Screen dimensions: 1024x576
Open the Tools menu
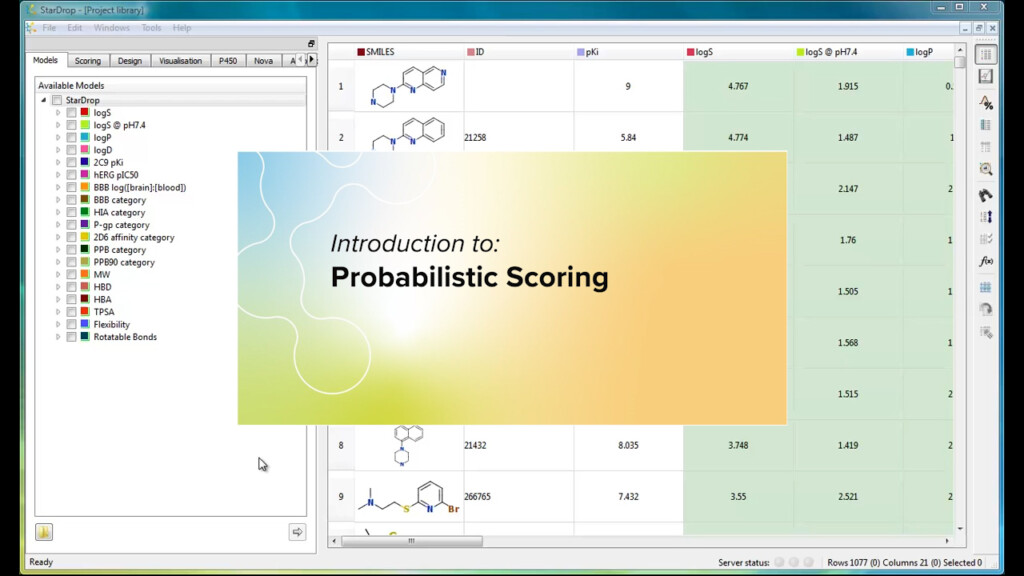pyautogui.click(x=151, y=28)
